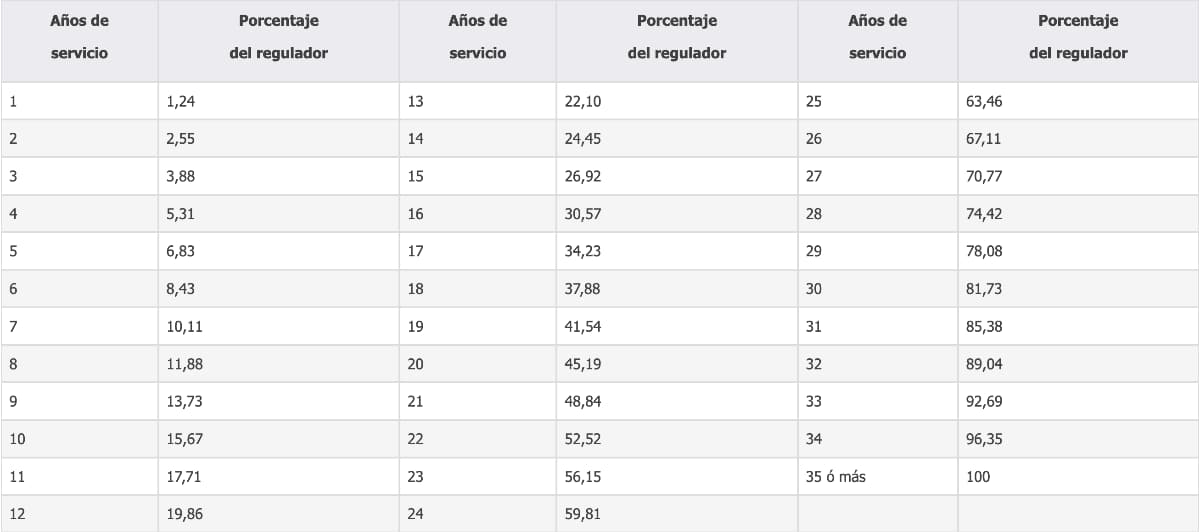Select the 52,52 percentage cell
This screenshot has height=532, width=1200.
(x=583, y=439)
